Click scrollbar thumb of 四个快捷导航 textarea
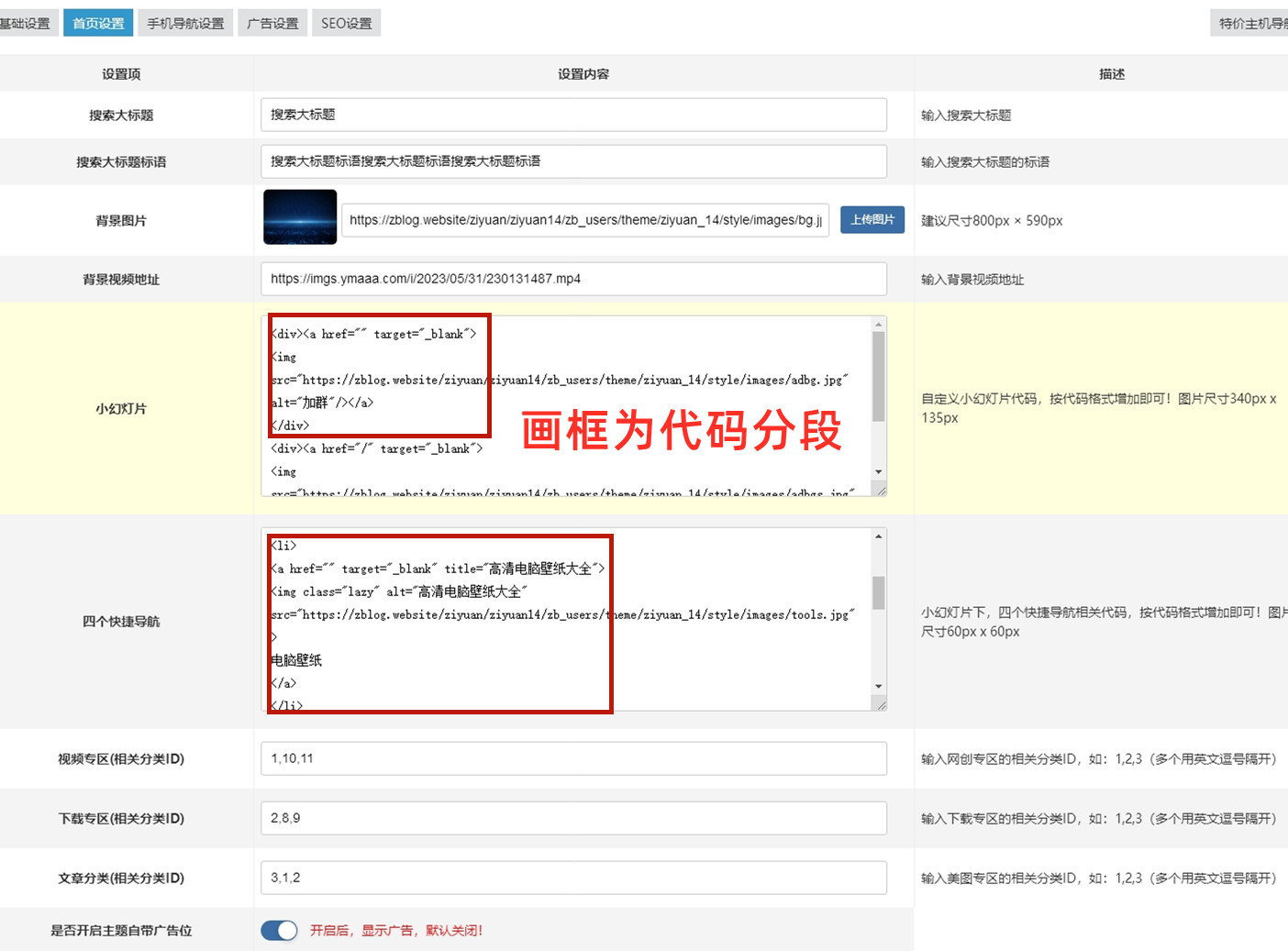 [879, 592]
